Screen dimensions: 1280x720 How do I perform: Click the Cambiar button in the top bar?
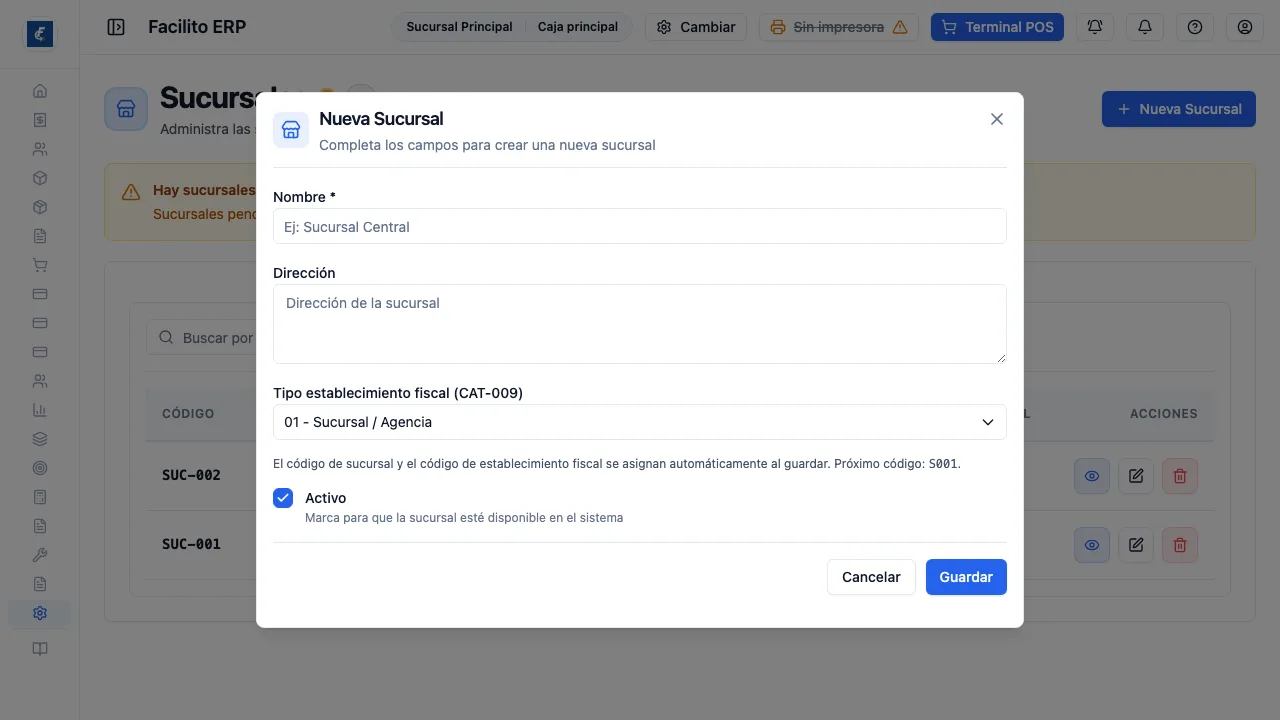point(696,27)
